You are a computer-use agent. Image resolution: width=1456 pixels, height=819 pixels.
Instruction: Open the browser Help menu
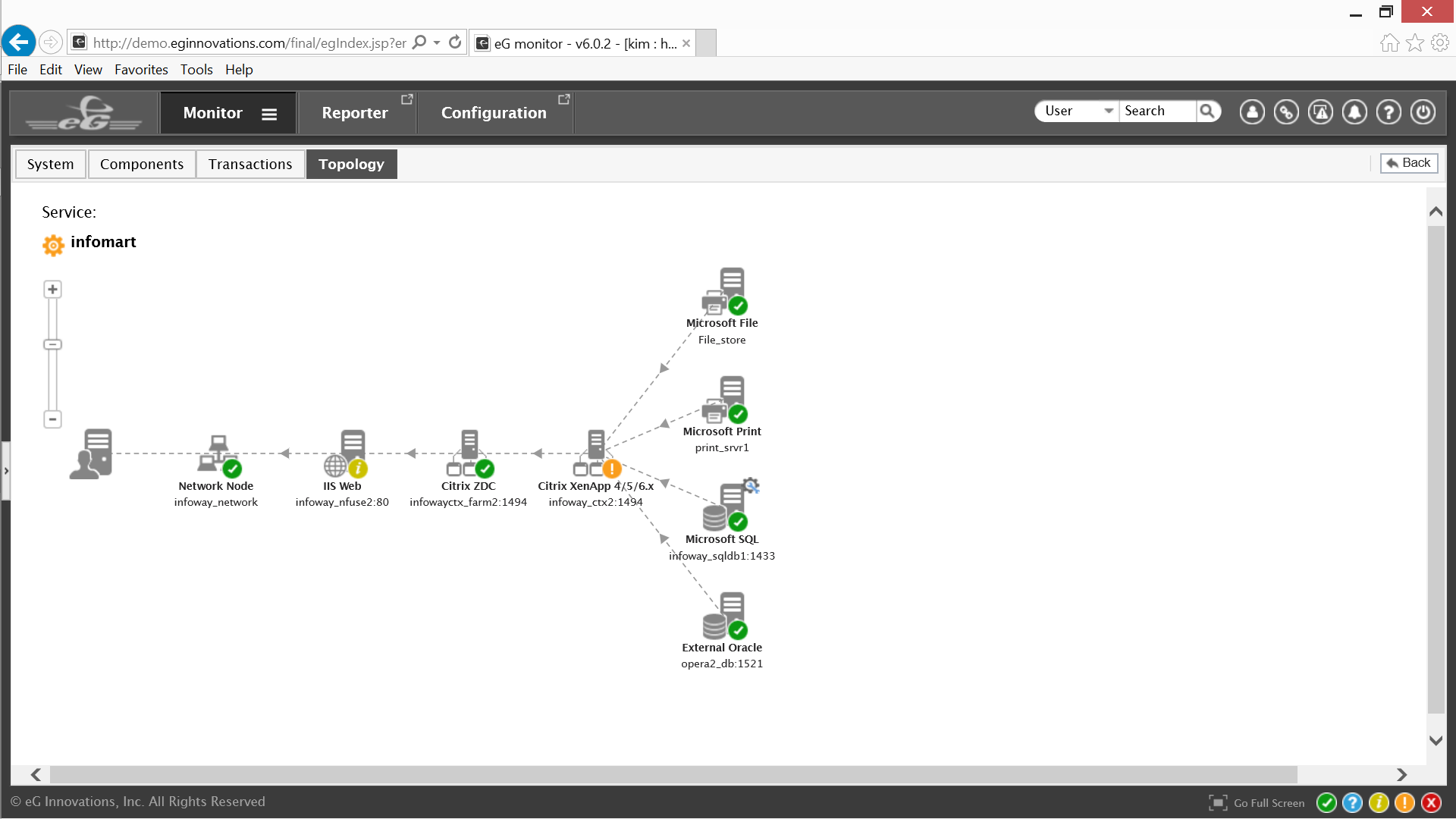coord(239,69)
